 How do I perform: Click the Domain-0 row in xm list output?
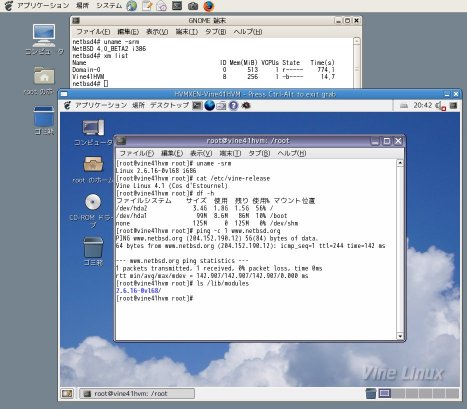pos(203,70)
